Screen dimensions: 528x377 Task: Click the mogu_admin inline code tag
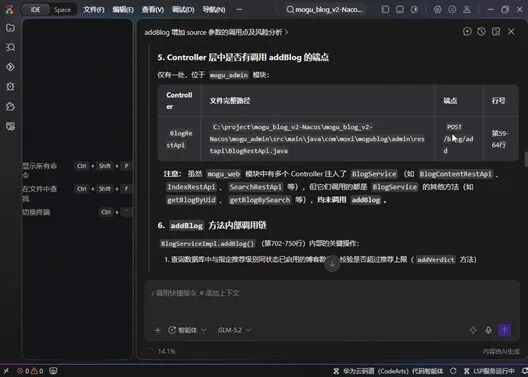[229, 75]
